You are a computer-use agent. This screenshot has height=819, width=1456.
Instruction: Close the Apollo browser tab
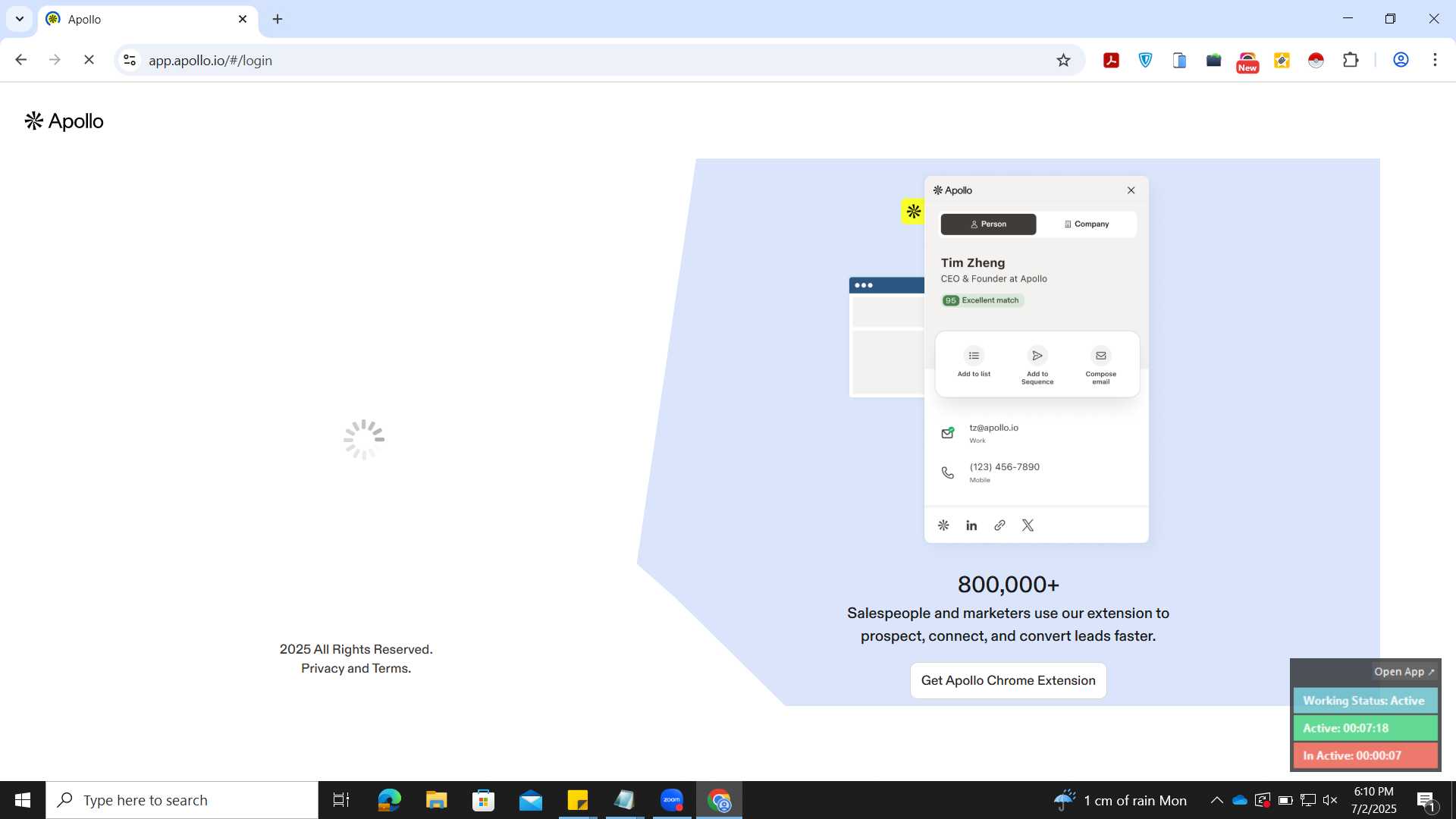click(243, 19)
